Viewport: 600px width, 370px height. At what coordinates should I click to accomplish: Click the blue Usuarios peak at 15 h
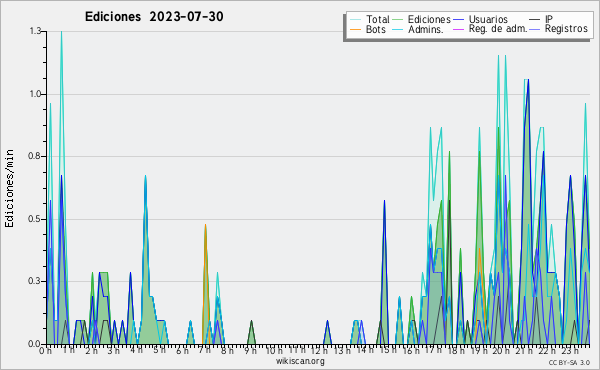point(385,201)
